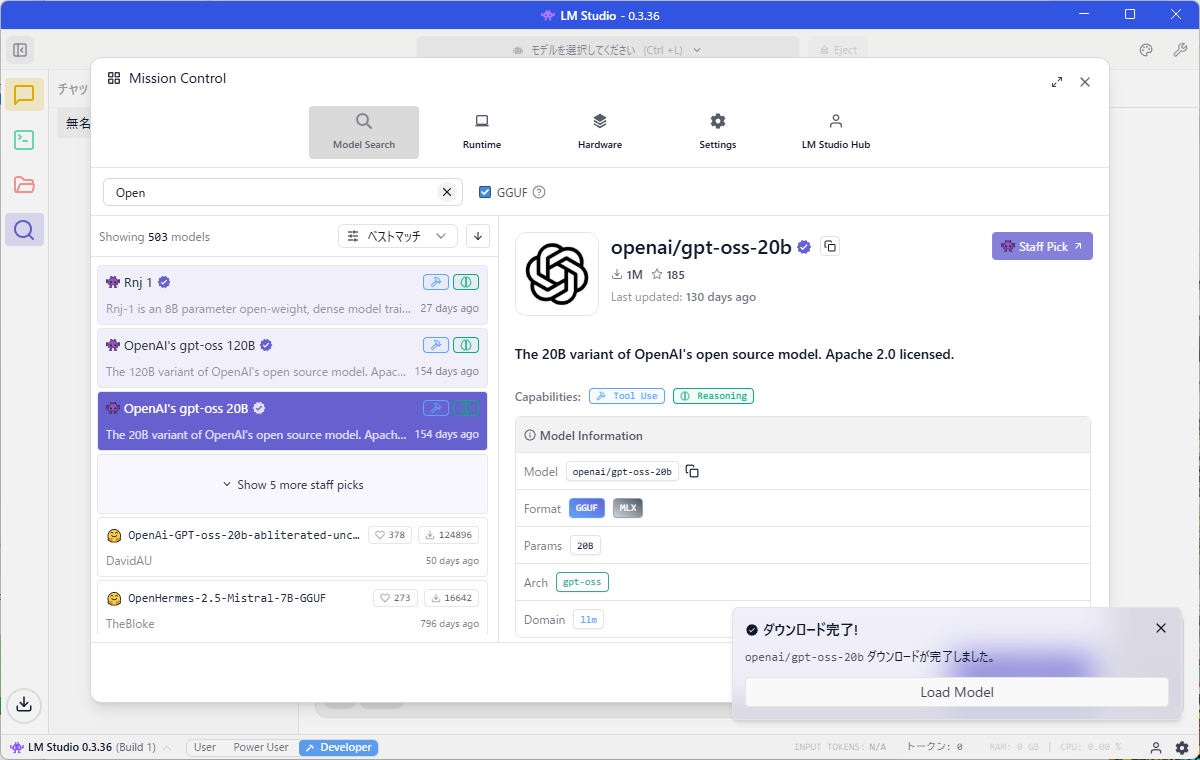Open the chat icon in left sidebar
Image resolution: width=1200 pixels, height=760 pixels.
[x=24, y=95]
